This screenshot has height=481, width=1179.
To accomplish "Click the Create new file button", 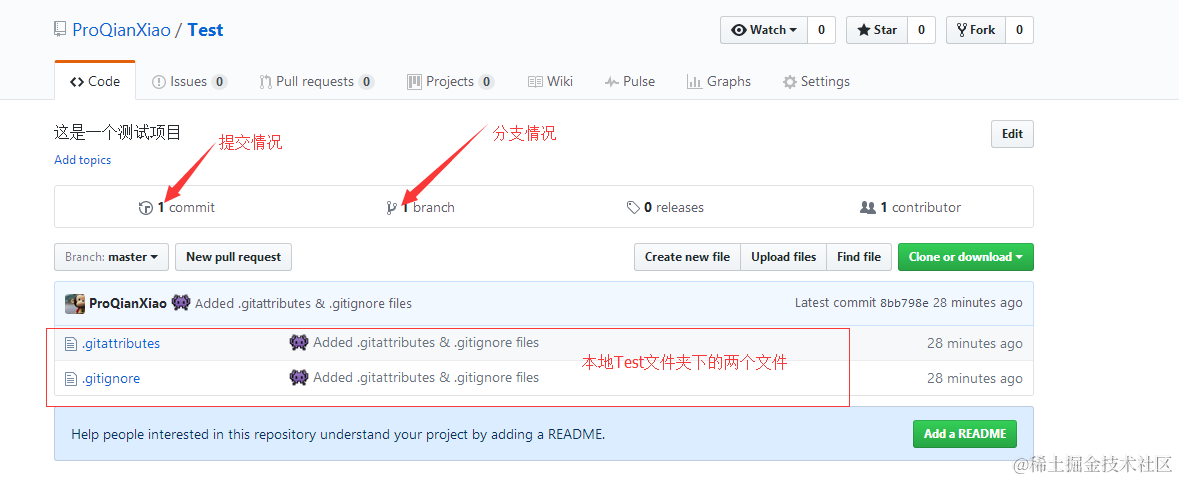I will pos(687,257).
